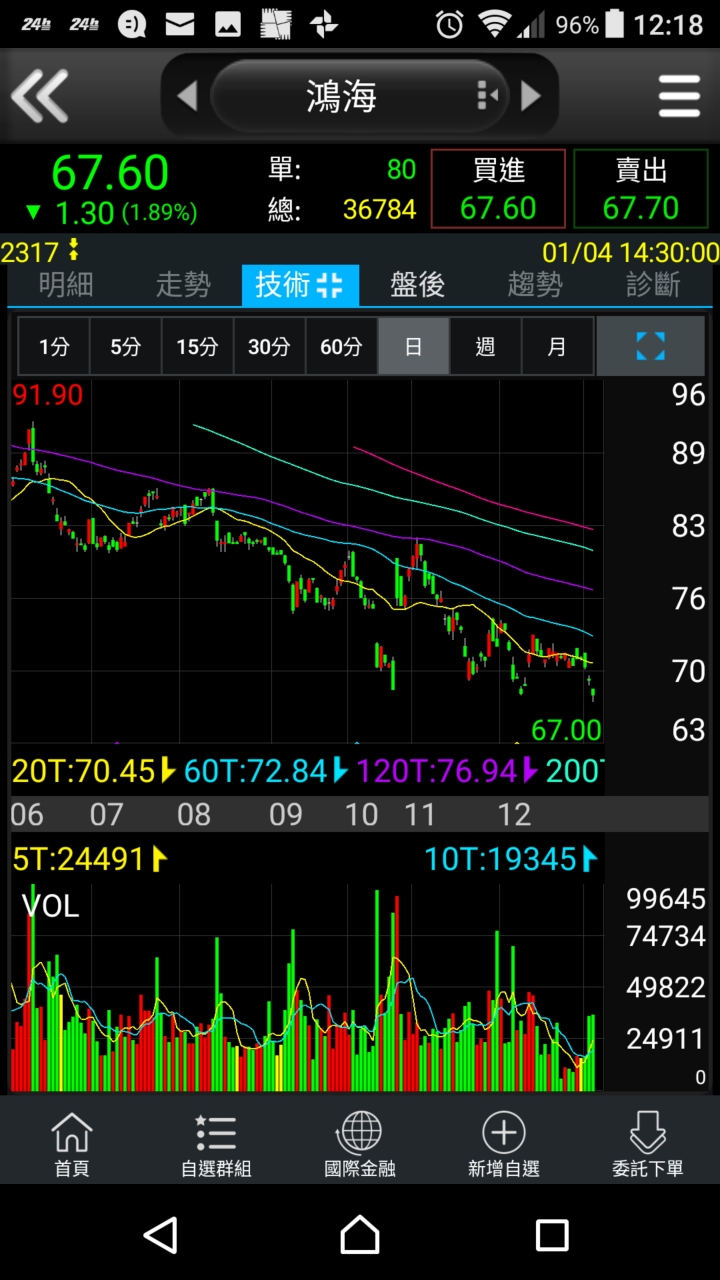Open 委託下單 place order icon

(648, 1143)
